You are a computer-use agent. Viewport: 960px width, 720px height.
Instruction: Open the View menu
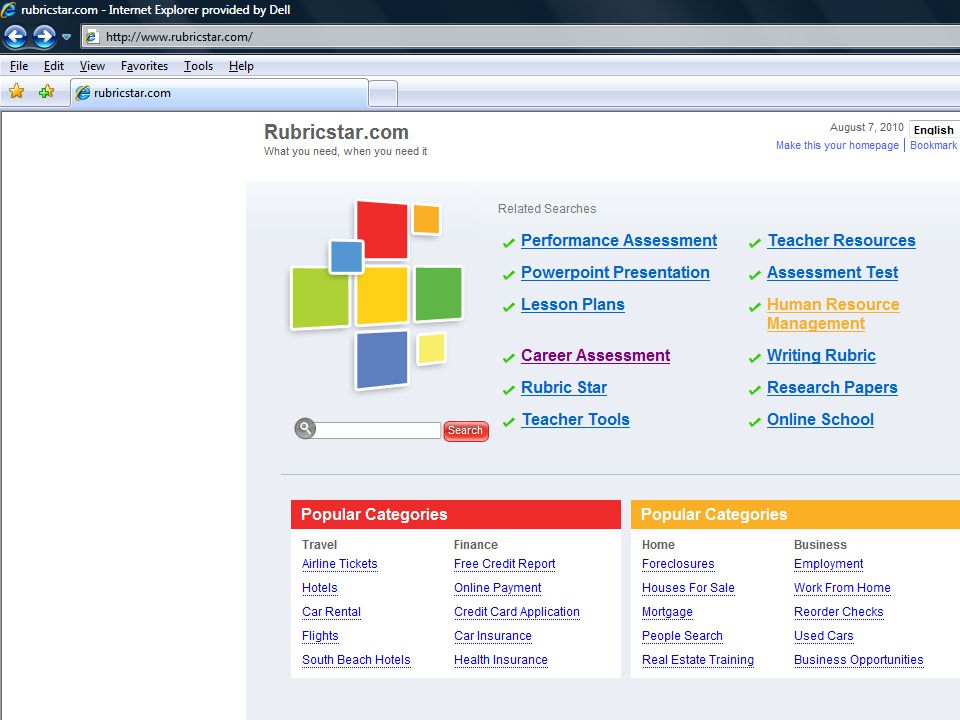[92, 66]
